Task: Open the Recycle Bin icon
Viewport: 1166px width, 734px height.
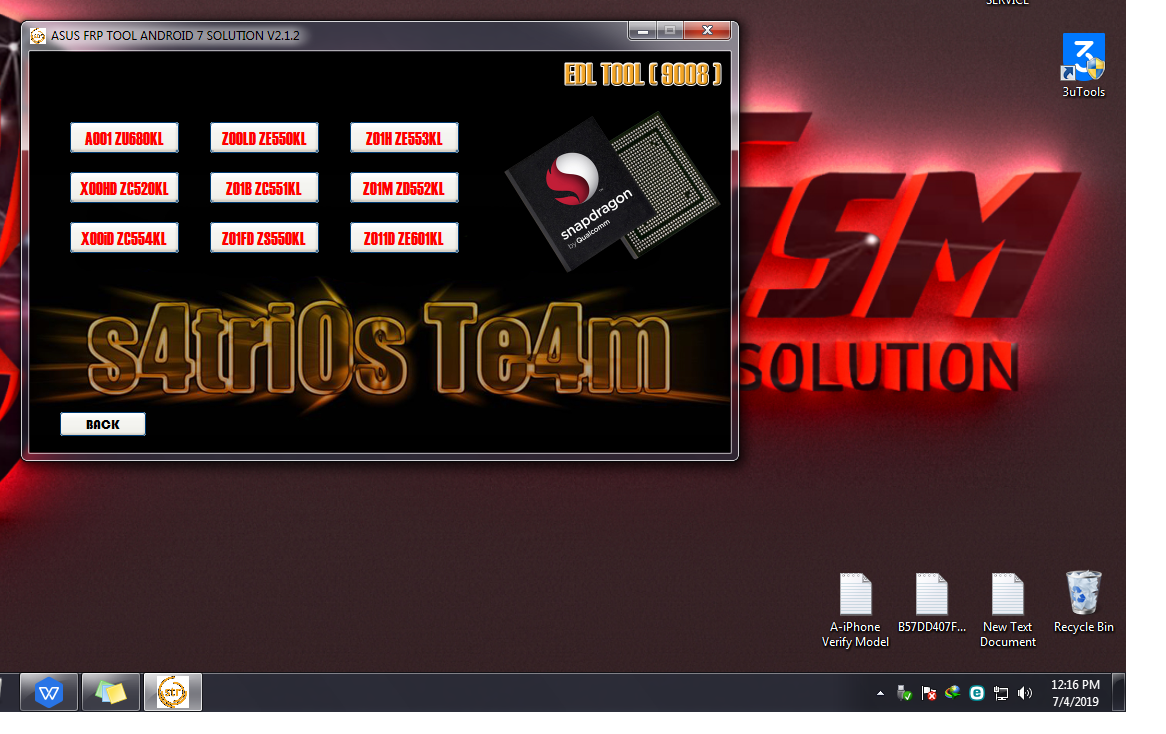Action: click(1083, 602)
